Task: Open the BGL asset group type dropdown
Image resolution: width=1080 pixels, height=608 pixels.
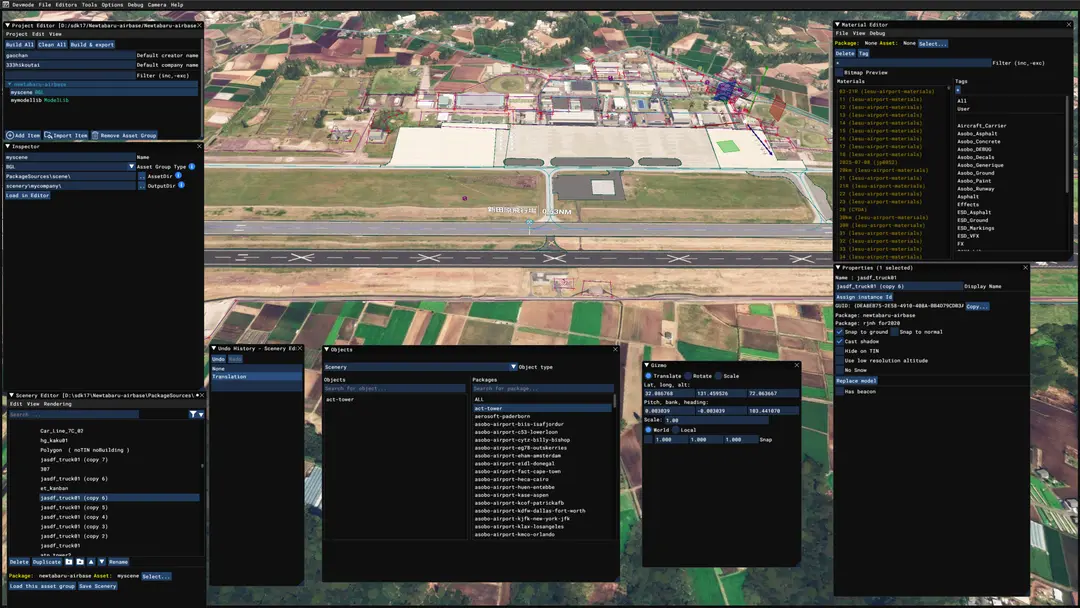Action: [x=131, y=167]
